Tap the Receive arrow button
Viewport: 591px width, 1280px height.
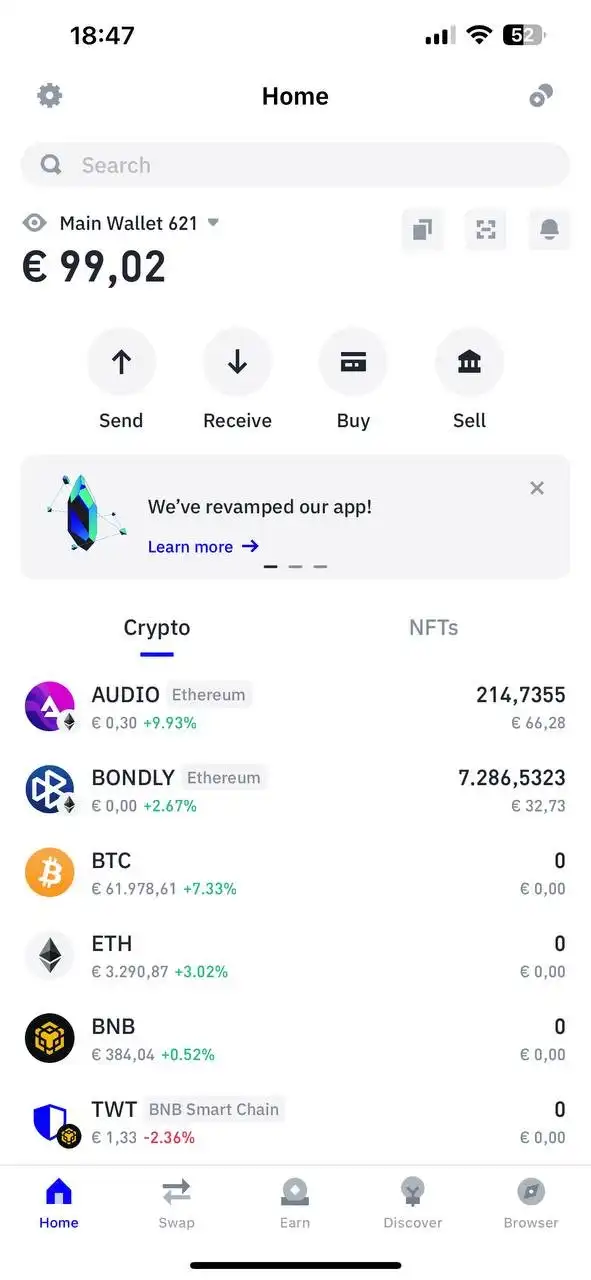tap(237, 362)
